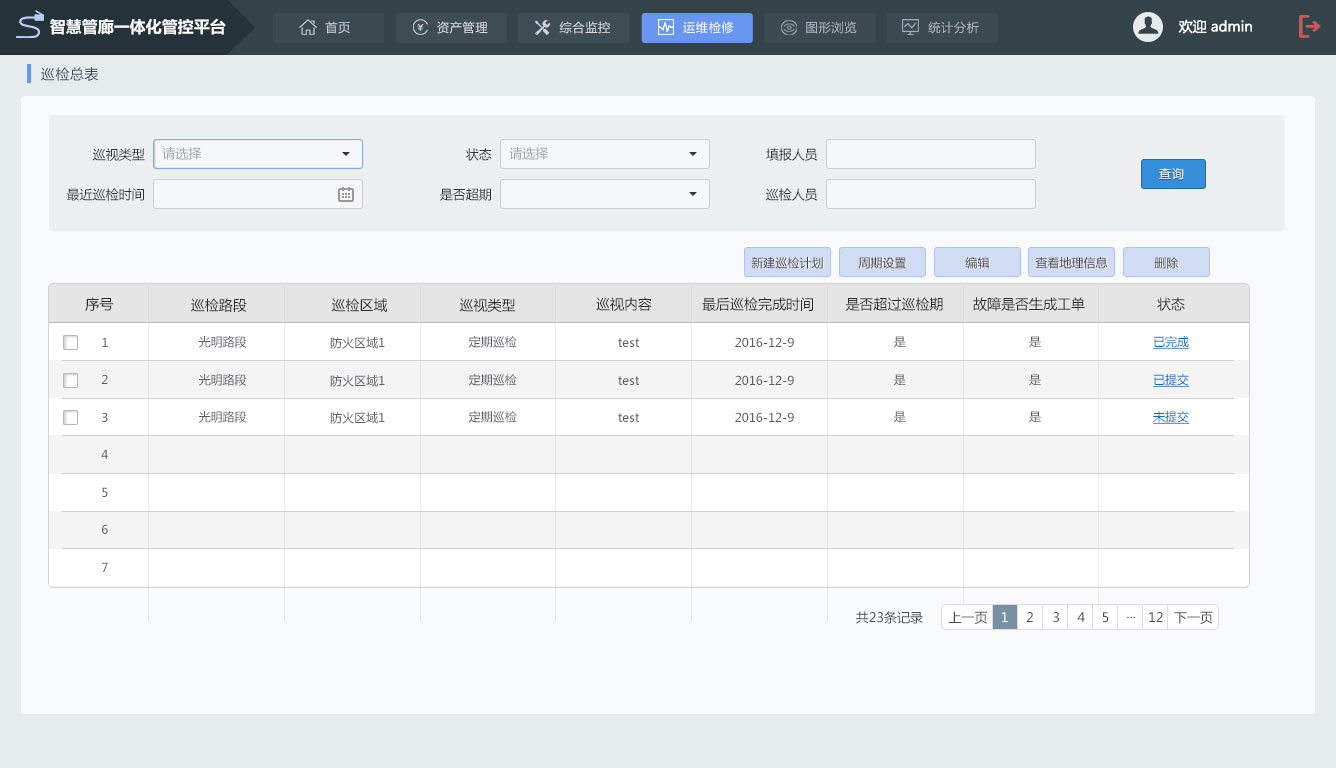Check the checkbox for row 1
Screen dimensions: 1336x768
click(71, 342)
